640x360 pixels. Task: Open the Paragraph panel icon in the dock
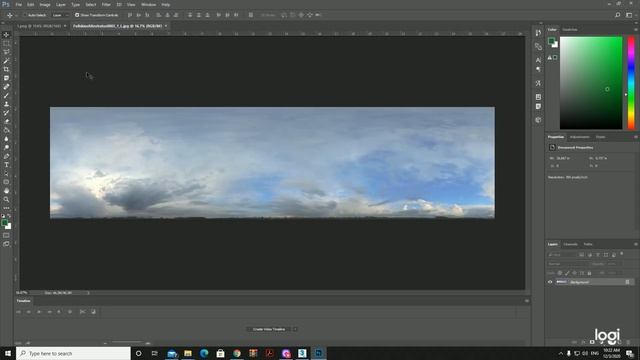pos(538,69)
